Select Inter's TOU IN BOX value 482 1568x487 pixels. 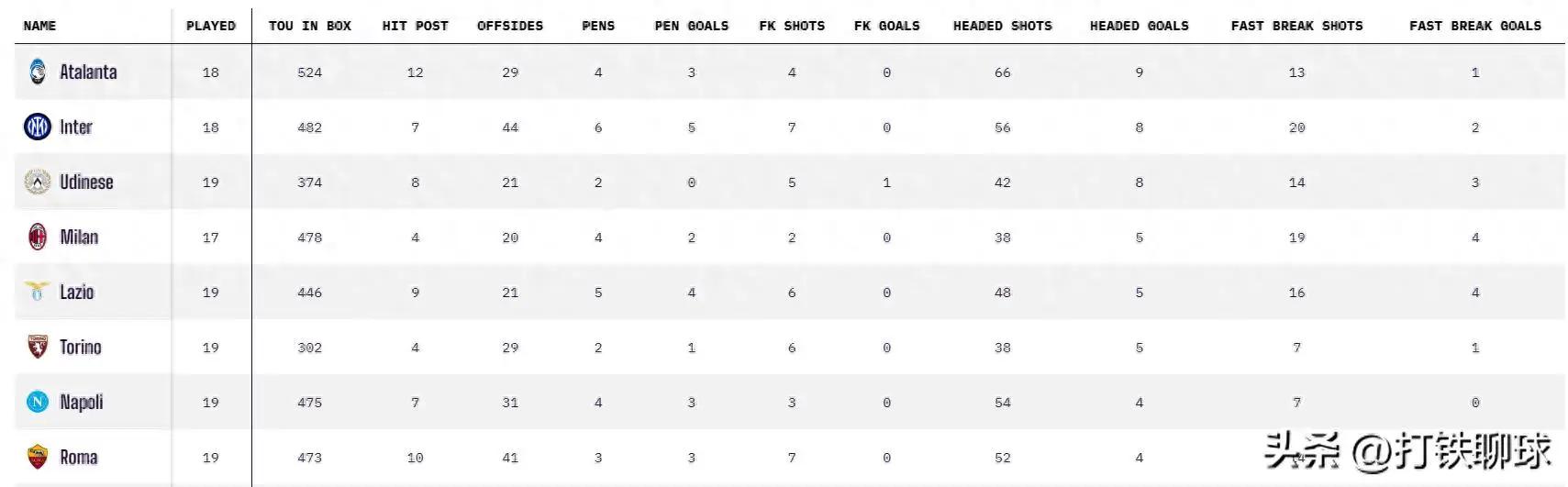coord(310,127)
